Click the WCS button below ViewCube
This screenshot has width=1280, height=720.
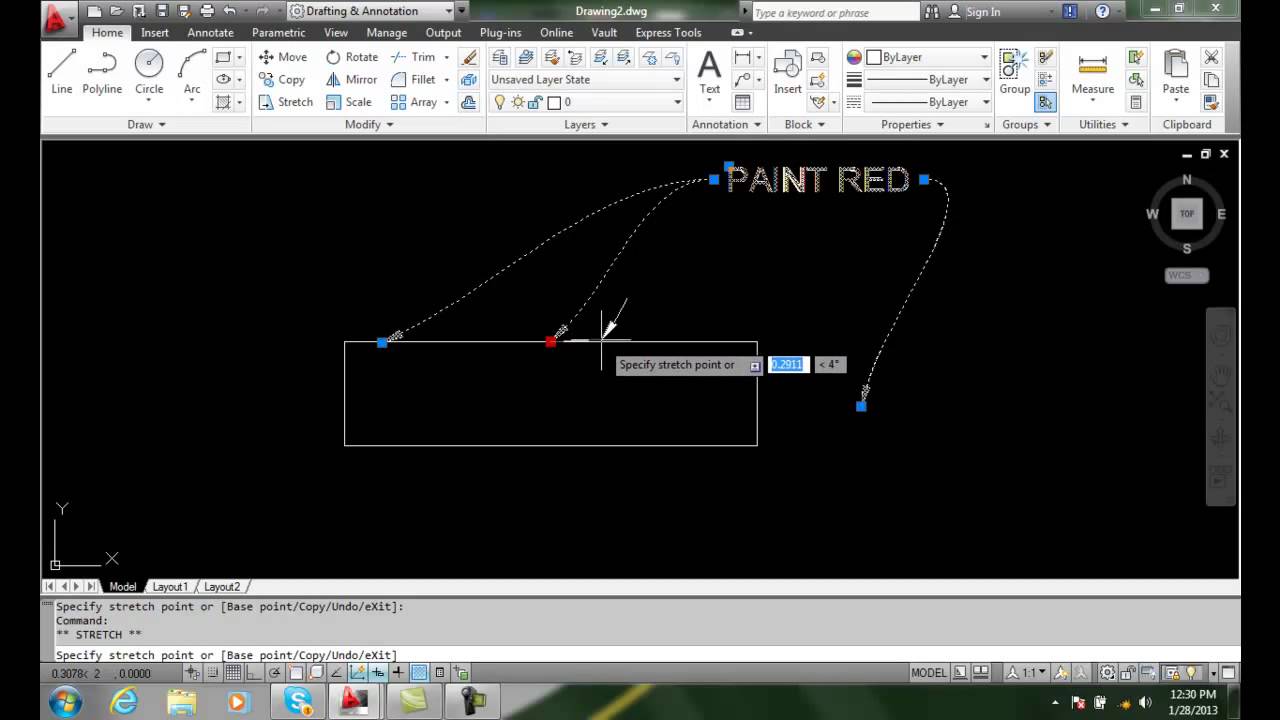(x=1187, y=275)
